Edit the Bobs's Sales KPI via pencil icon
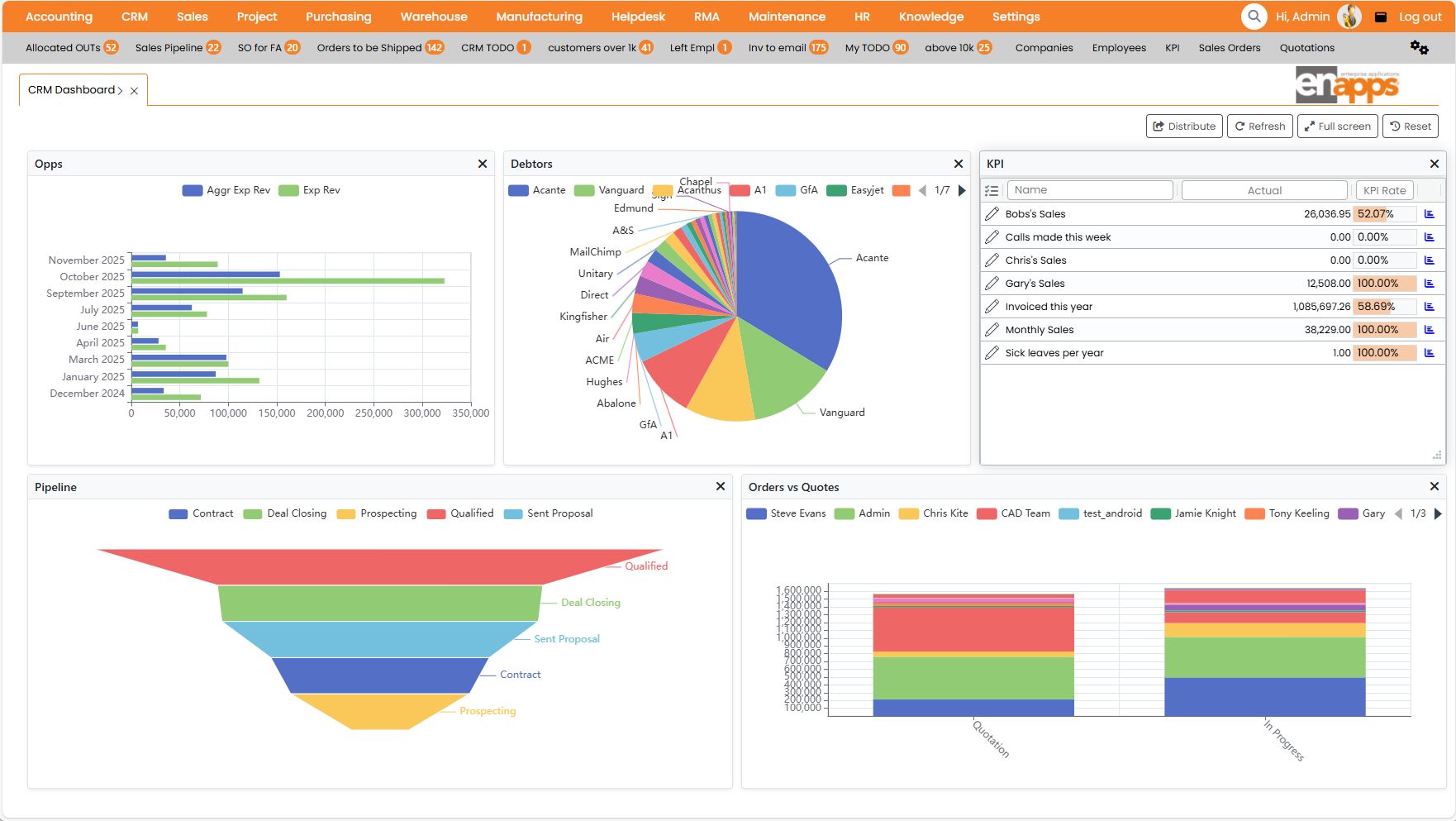This screenshot has width=1456, height=821. coord(992,213)
